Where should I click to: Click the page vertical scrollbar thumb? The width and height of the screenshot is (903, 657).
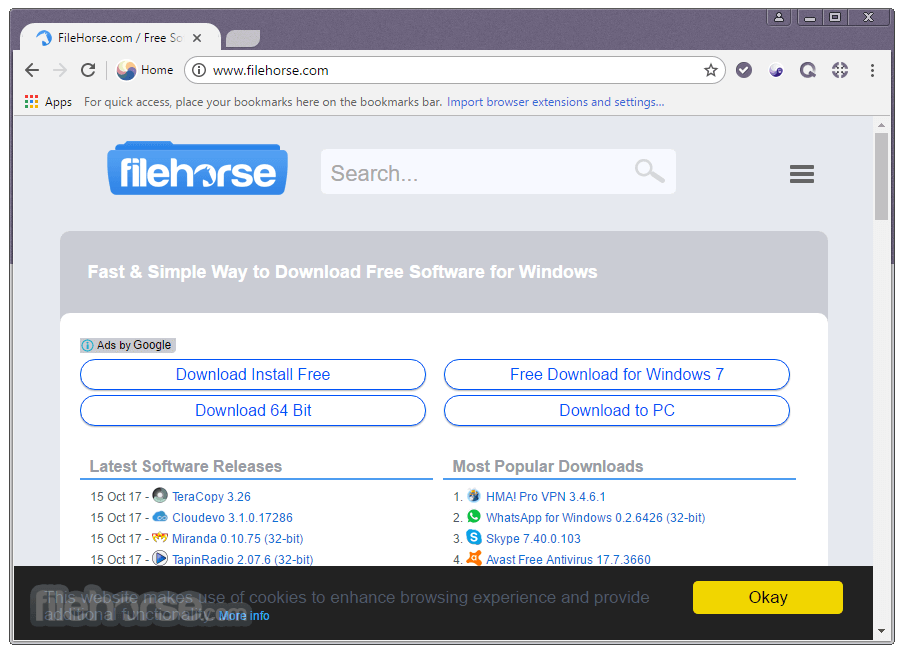881,176
